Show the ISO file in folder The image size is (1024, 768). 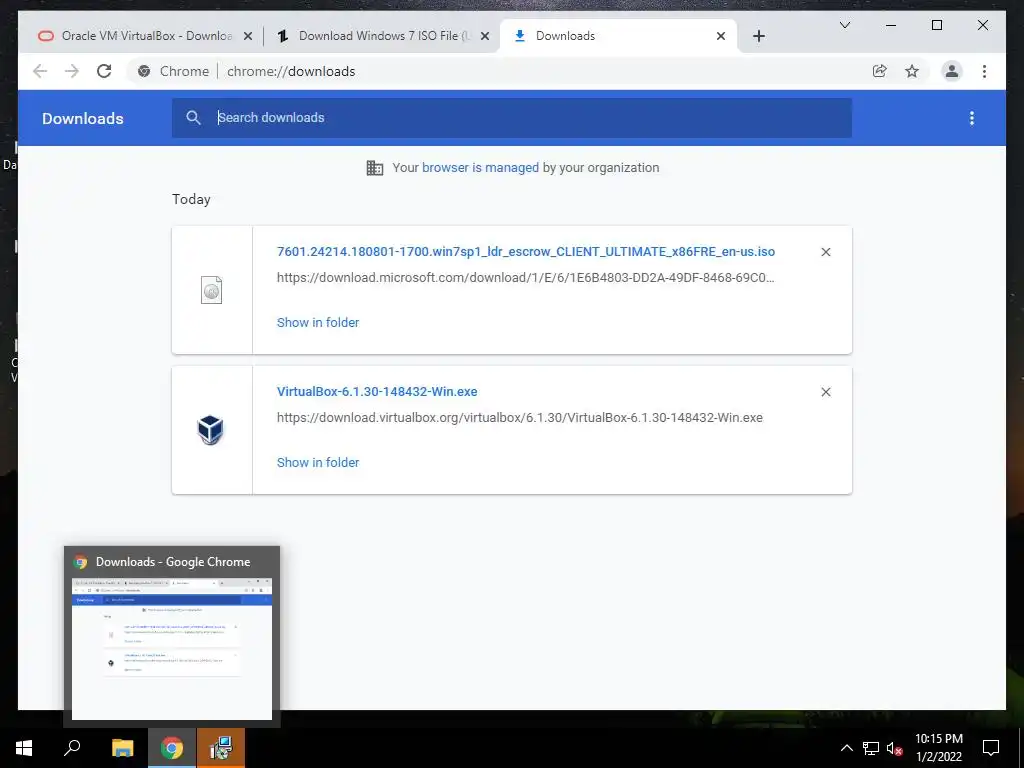(x=318, y=323)
